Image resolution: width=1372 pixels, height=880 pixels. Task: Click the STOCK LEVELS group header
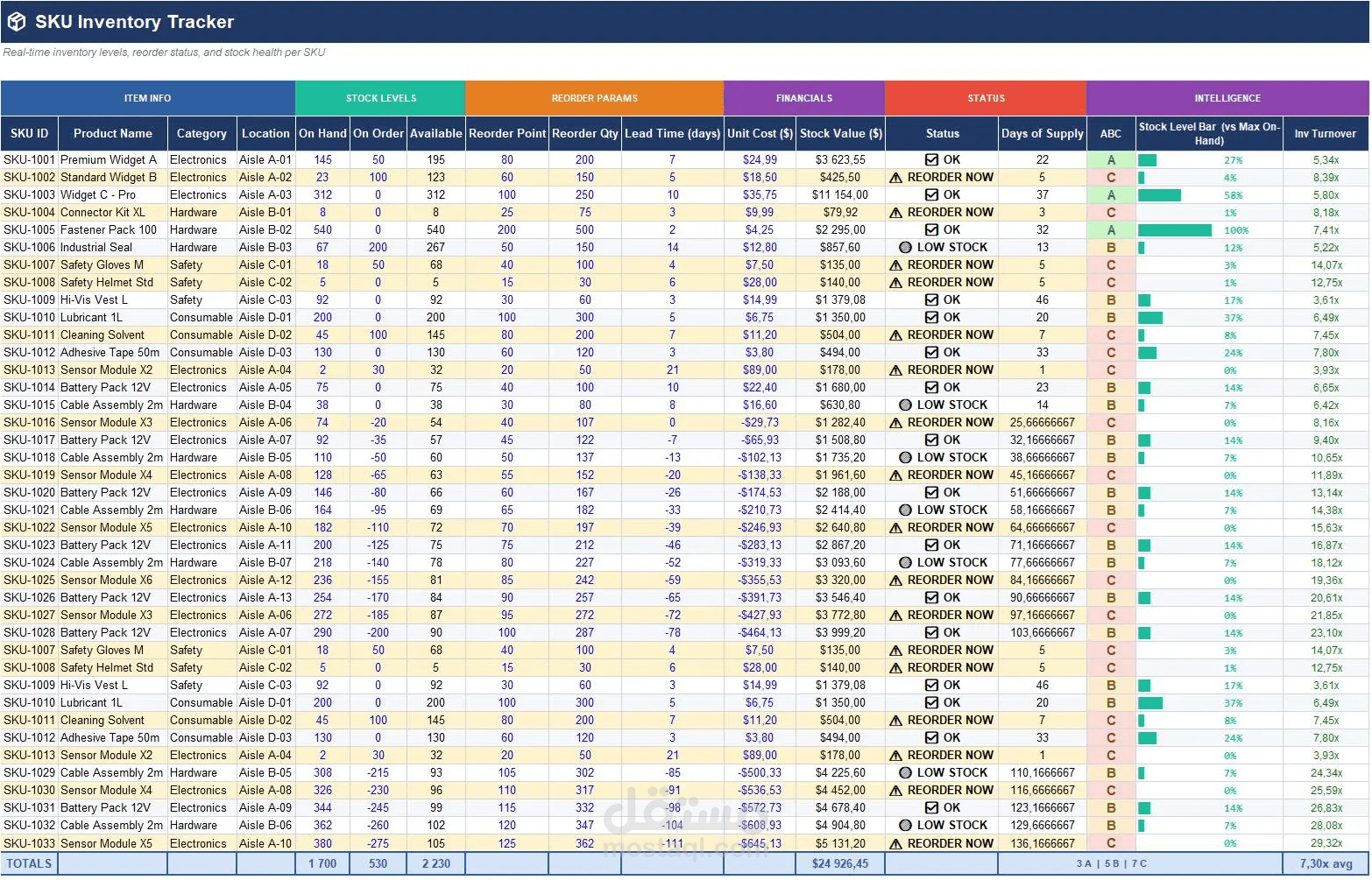coord(381,98)
